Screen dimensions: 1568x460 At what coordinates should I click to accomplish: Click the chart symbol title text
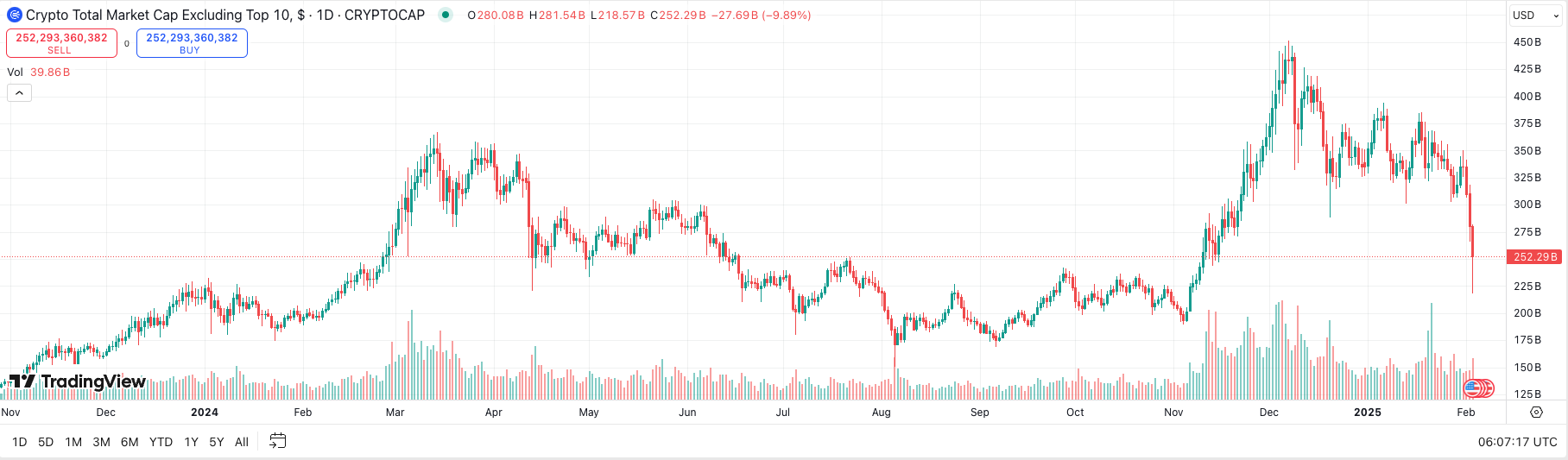(x=224, y=15)
